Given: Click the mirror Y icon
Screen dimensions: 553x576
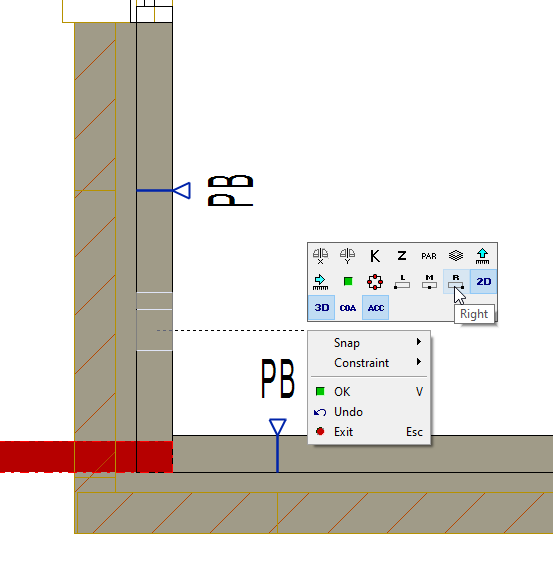Looking at the screenshot, I should point(348,256).
